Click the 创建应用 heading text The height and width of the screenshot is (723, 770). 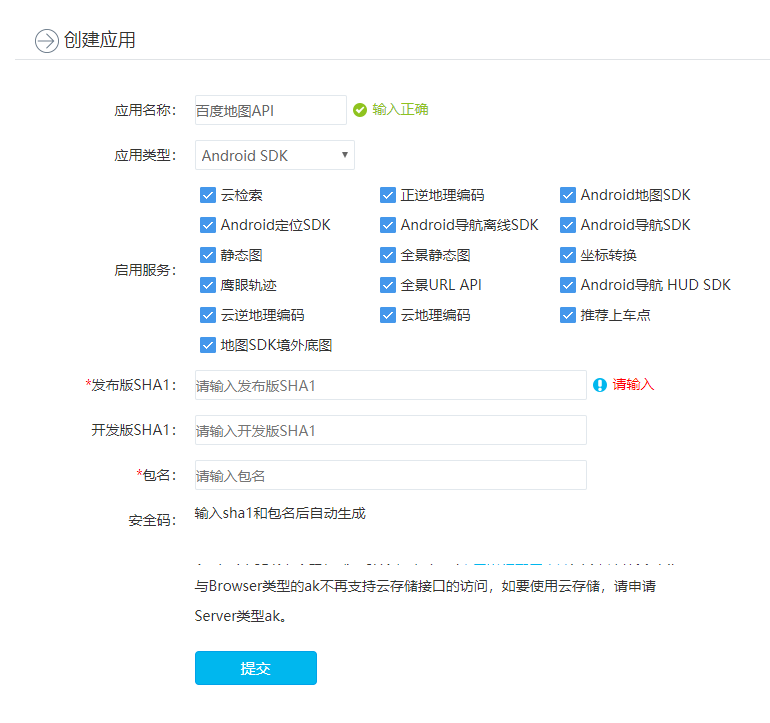(100, 40)
